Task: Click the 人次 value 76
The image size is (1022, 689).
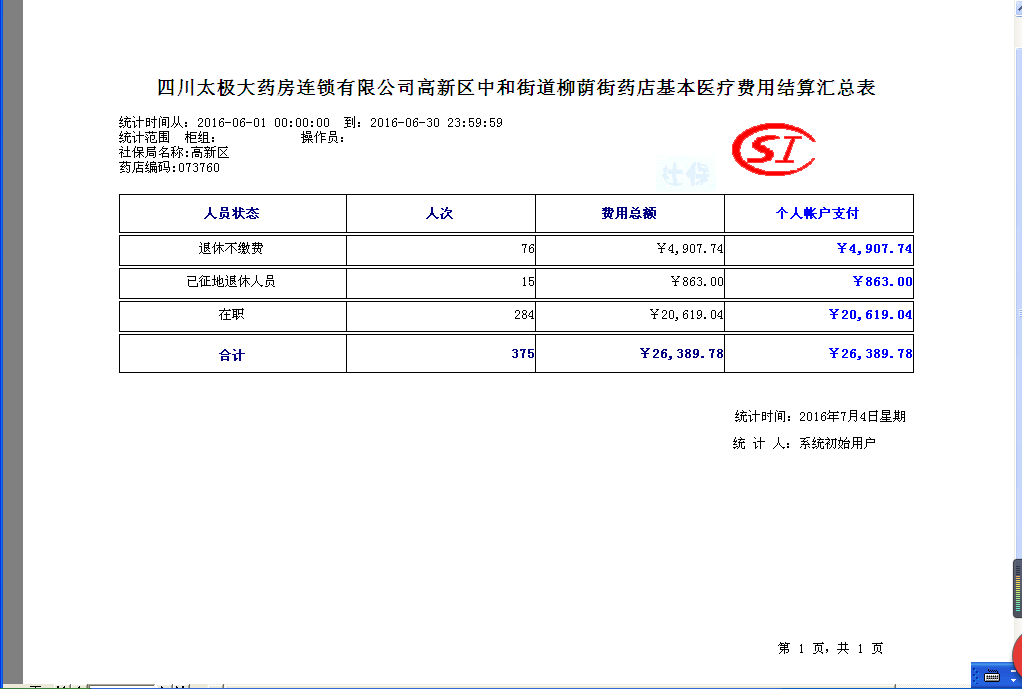Action: (x=528, y=249)
